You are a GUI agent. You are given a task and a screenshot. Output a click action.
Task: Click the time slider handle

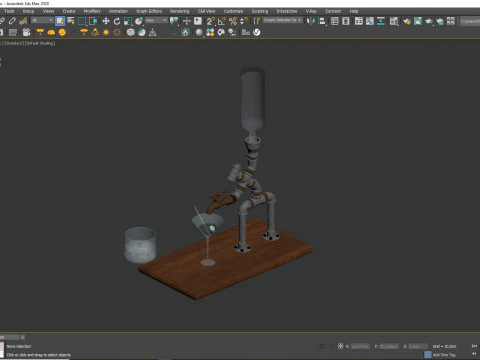9,337
